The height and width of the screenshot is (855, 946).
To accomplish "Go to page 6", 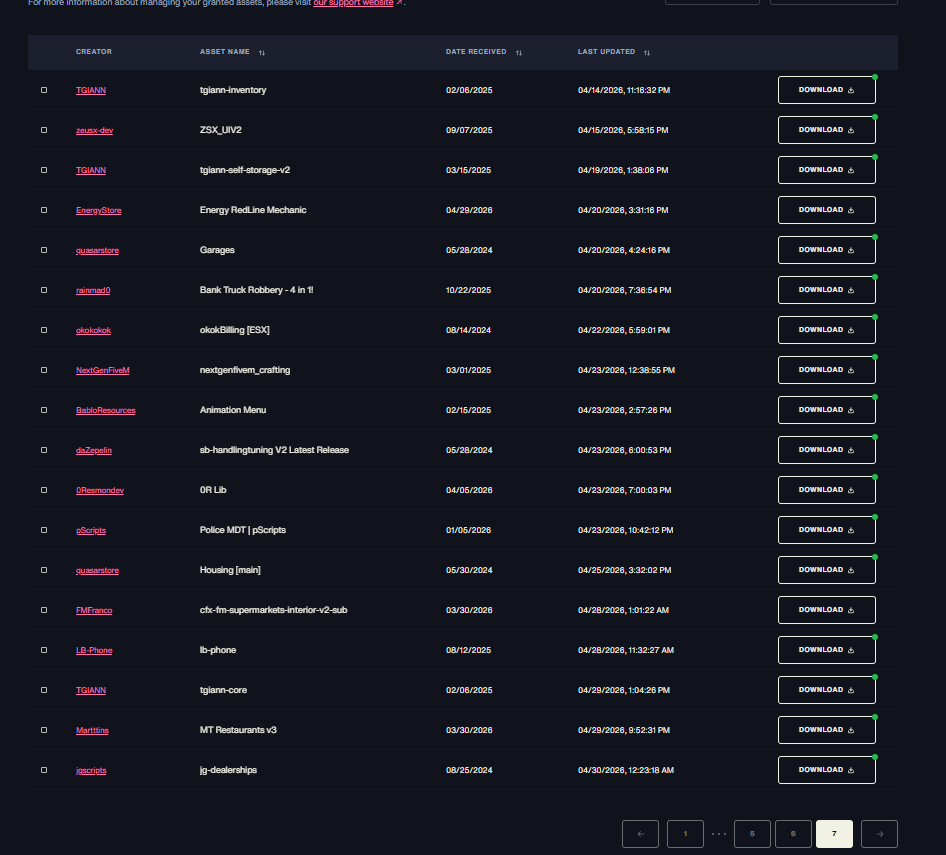I will (793, 834).
